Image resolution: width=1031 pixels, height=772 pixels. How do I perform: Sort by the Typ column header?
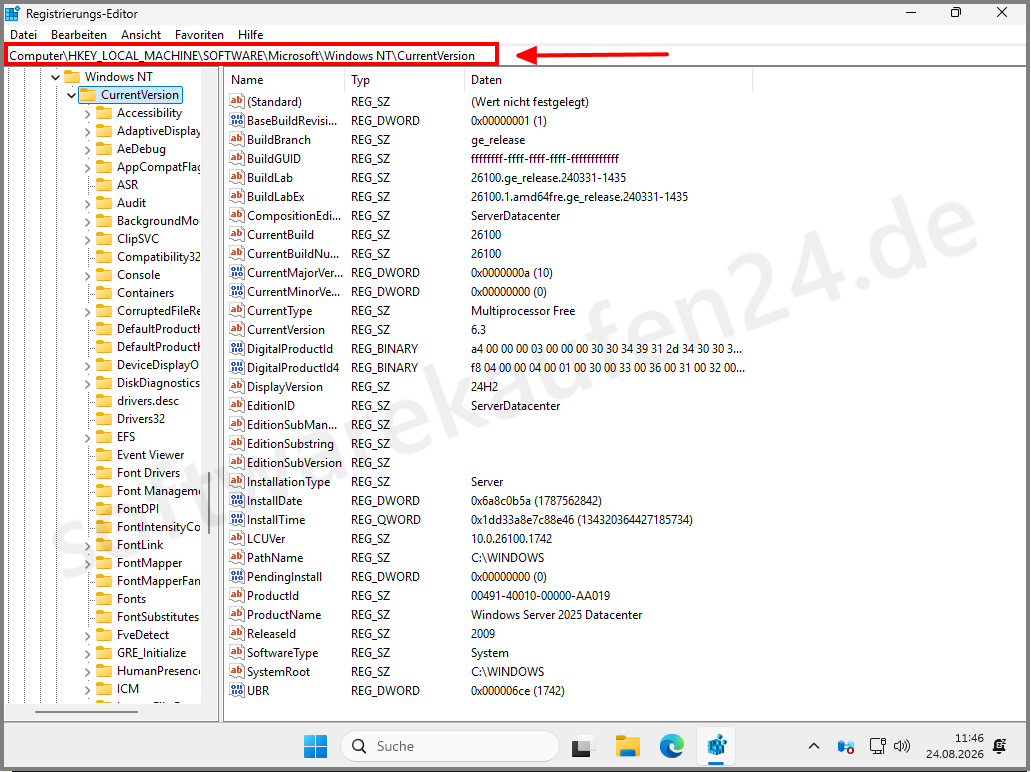tap(404, 80)
